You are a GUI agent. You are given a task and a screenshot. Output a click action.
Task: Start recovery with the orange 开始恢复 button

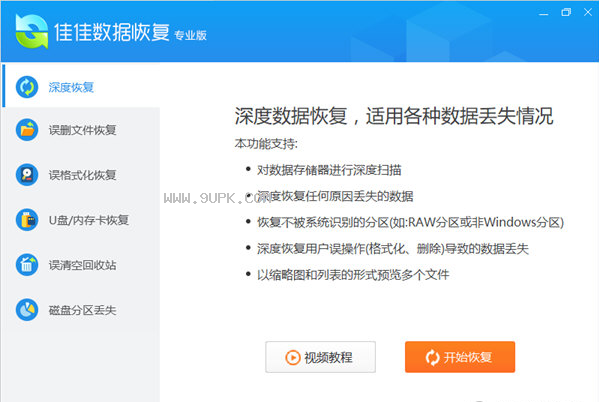click(460, 357)
